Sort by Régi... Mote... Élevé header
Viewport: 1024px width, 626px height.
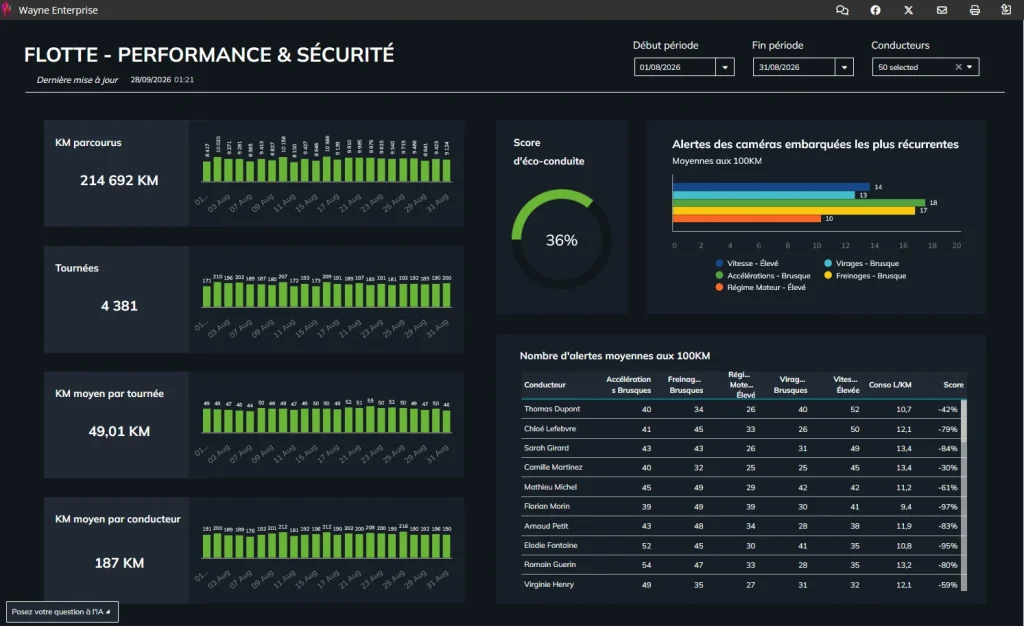click(x=741, y=384)
